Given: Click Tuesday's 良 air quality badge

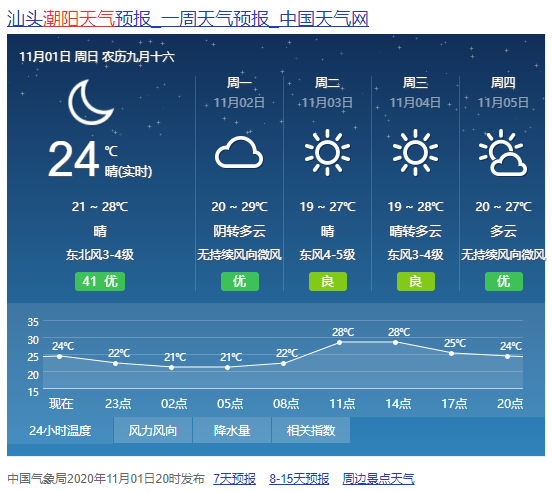Looking at the screenshot, I should coord(328,282).
